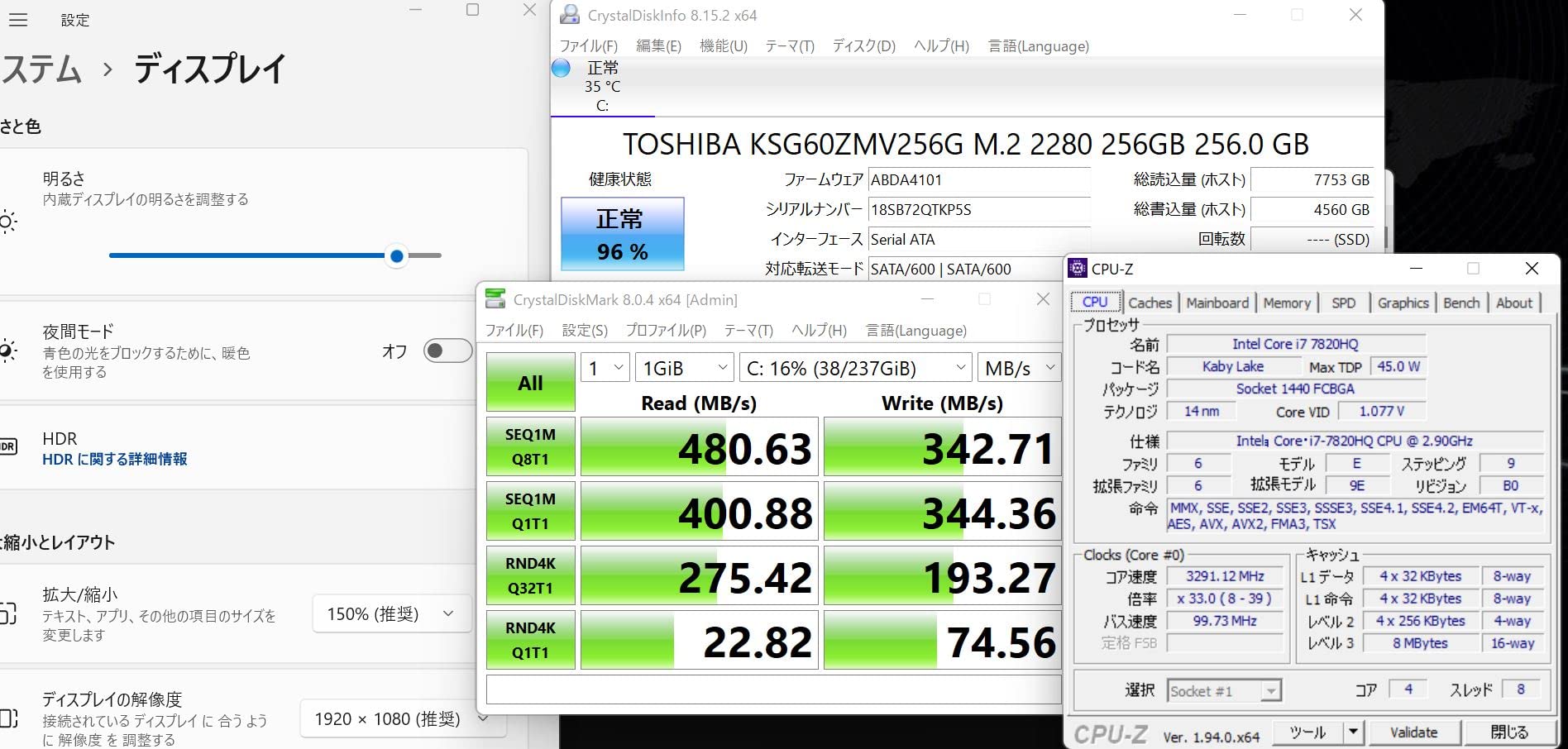Screen dimensions: 1568x749
Task: Switch to the Mainboard tab in CPU-Z
Action: (x=1217, y=303)
